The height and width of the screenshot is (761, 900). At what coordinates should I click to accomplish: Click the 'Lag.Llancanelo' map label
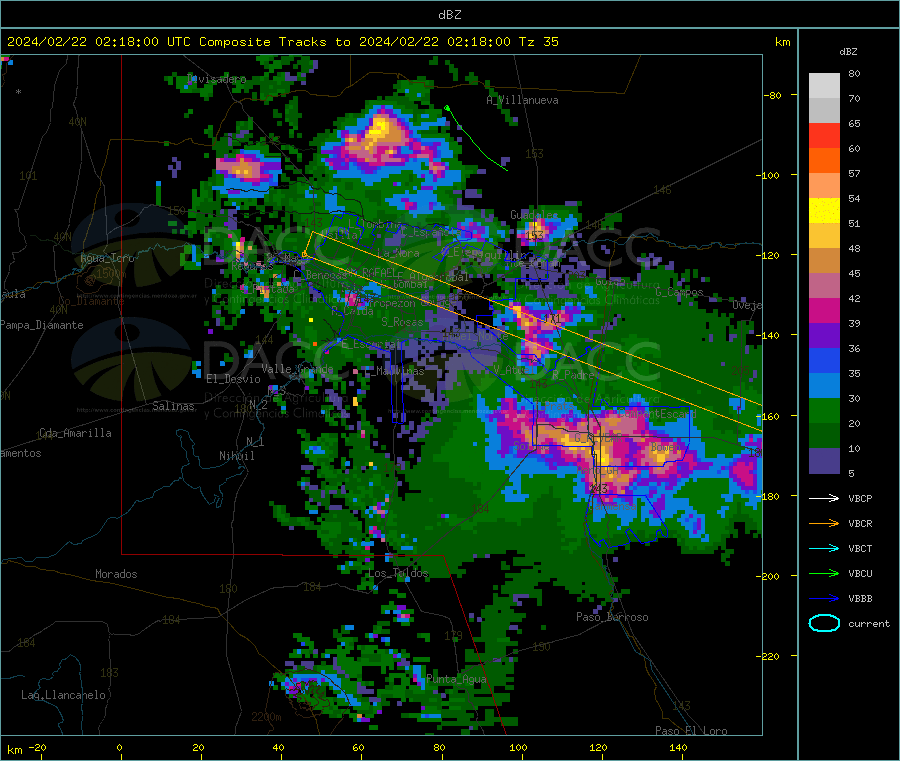point(63,695)
